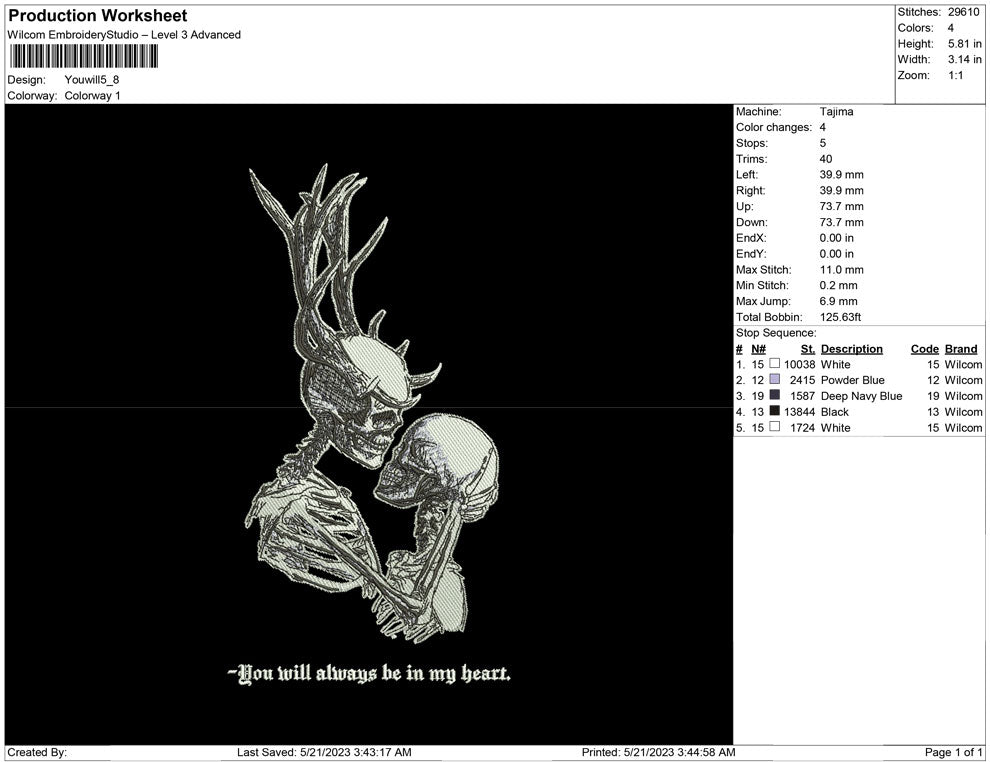The height and width of the screenshot is (762, 990).
Task: Click the Machine value Tajima
Action: (836, 112)
